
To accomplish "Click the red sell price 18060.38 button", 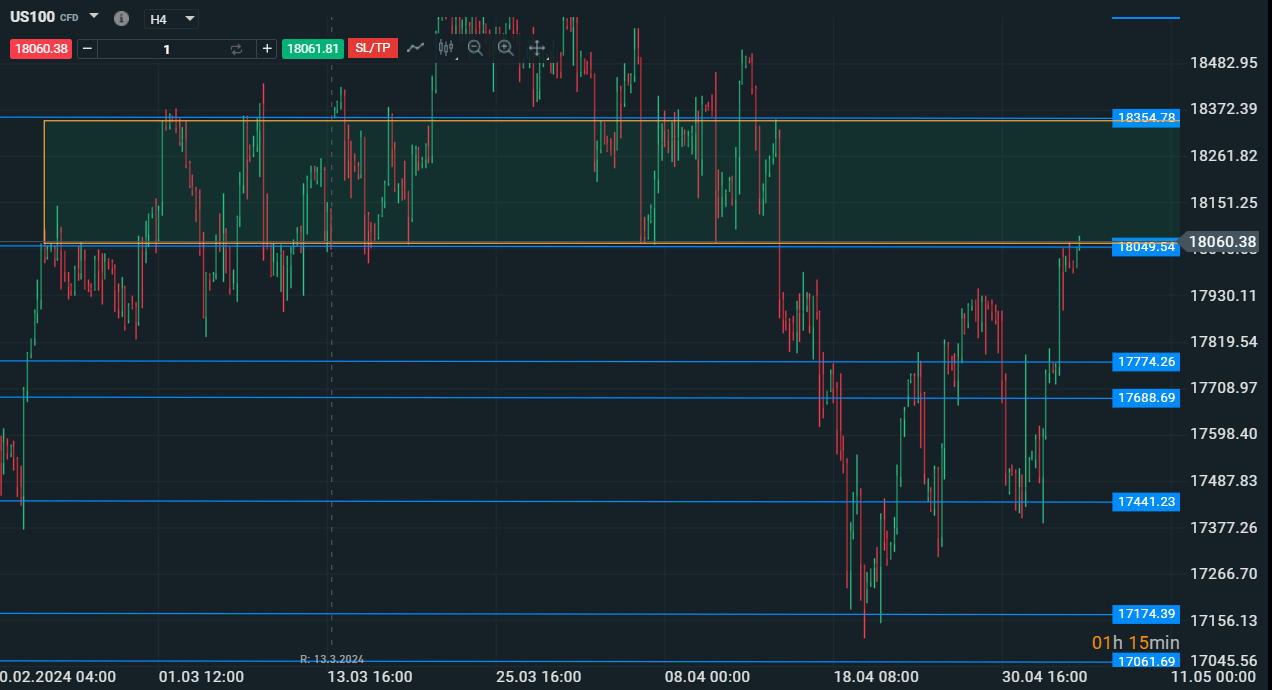I will tap(41, 49).
